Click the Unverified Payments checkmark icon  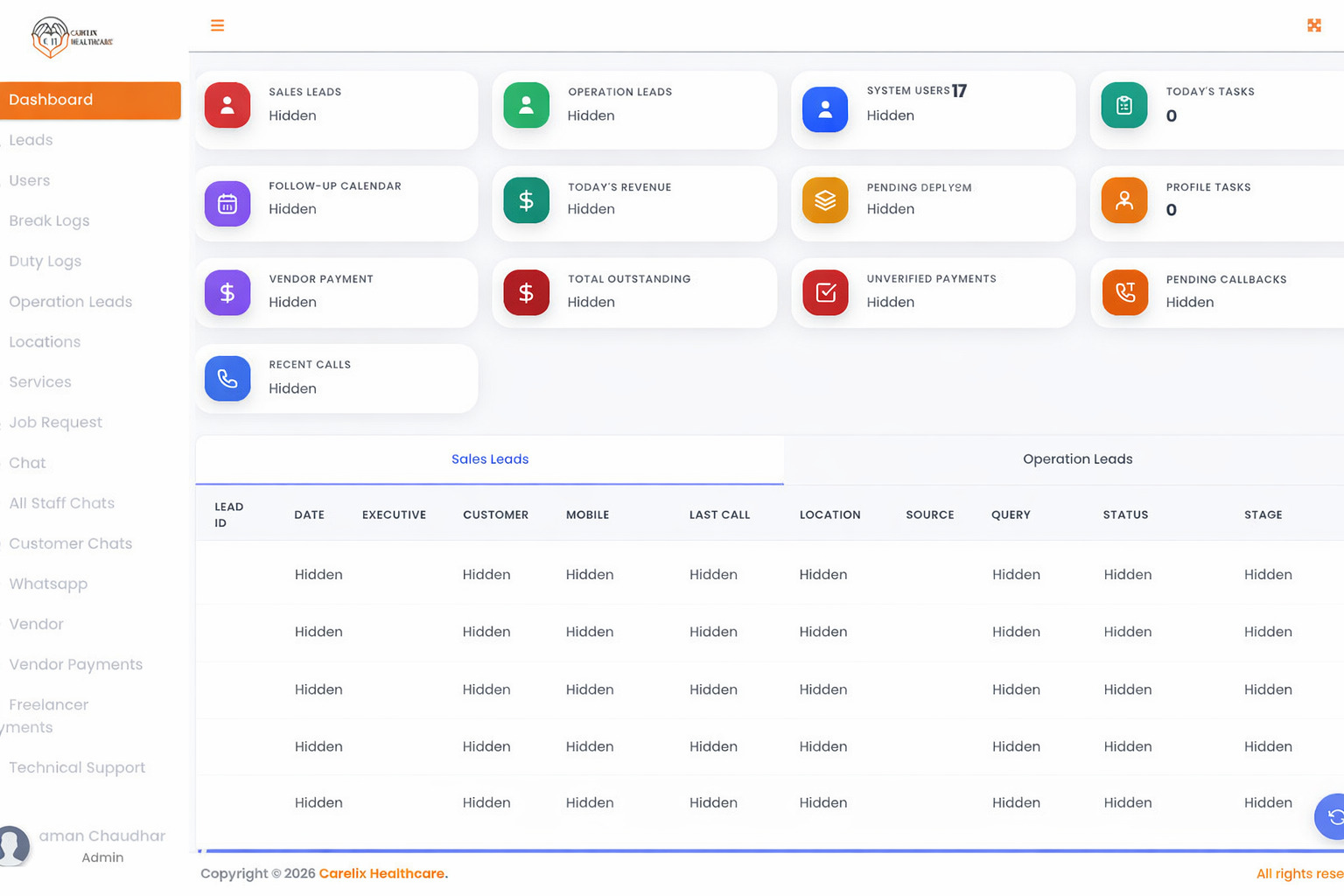click(x=824, y=292)
